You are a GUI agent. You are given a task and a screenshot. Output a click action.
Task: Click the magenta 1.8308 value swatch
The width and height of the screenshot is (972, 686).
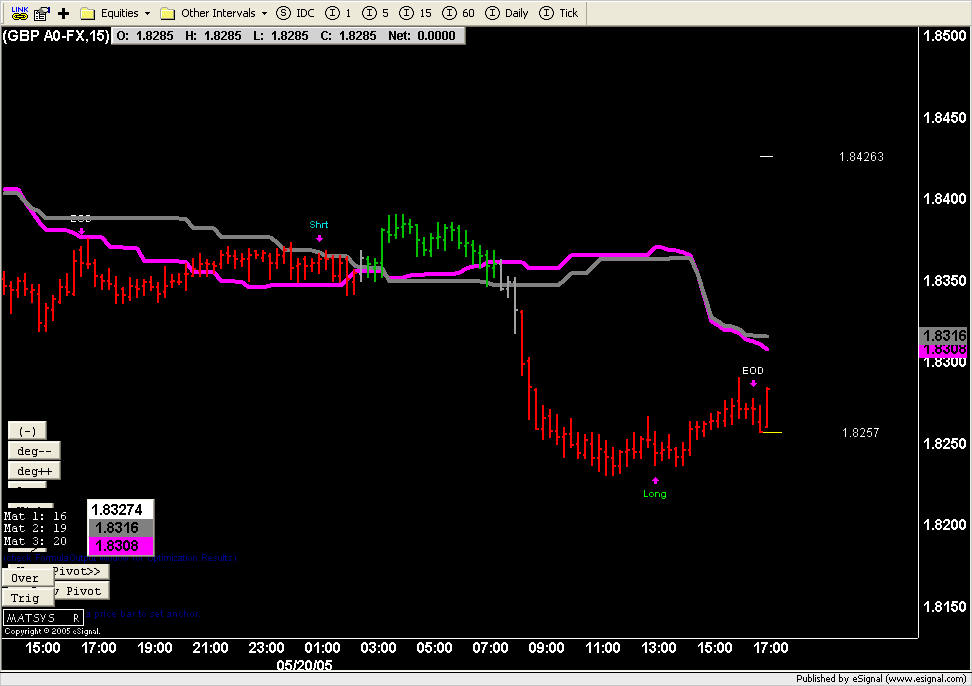pyautogui.click(x=120, y=546)
